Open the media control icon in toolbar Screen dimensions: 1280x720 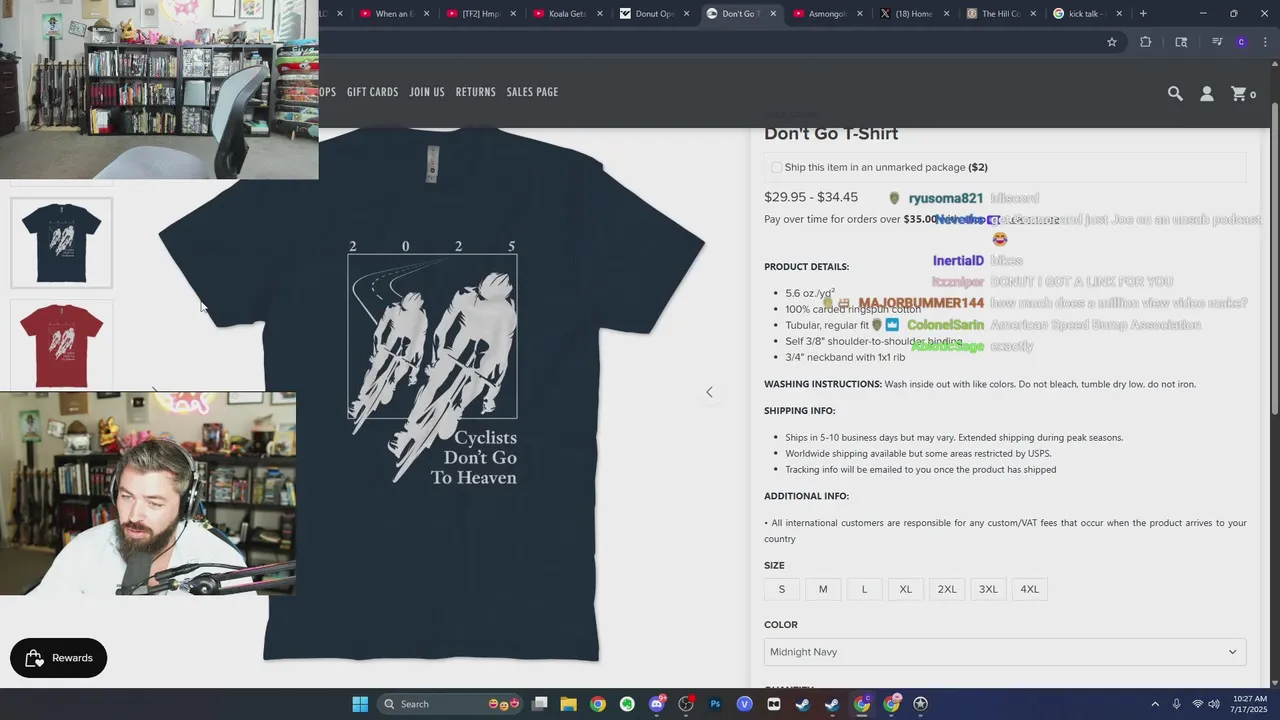[x=1217, y=42]
